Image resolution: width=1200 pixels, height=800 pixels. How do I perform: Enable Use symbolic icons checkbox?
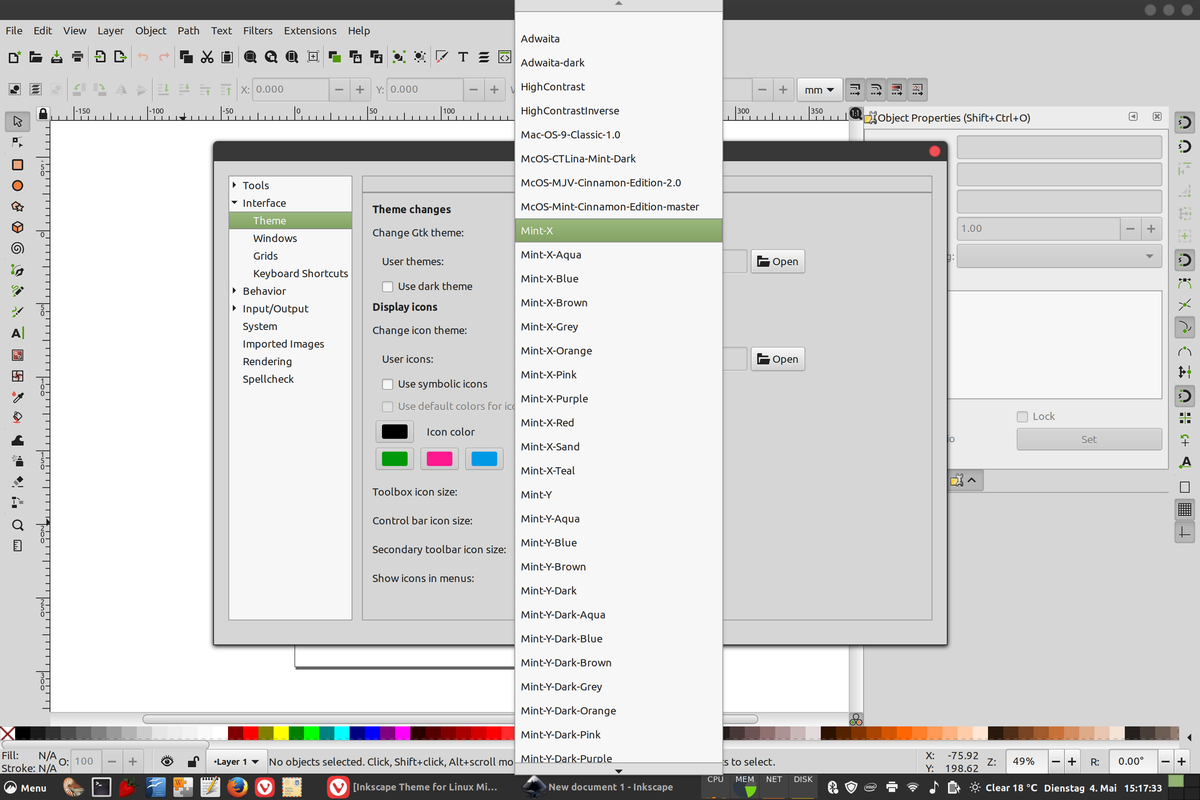[x=387, y=384]
